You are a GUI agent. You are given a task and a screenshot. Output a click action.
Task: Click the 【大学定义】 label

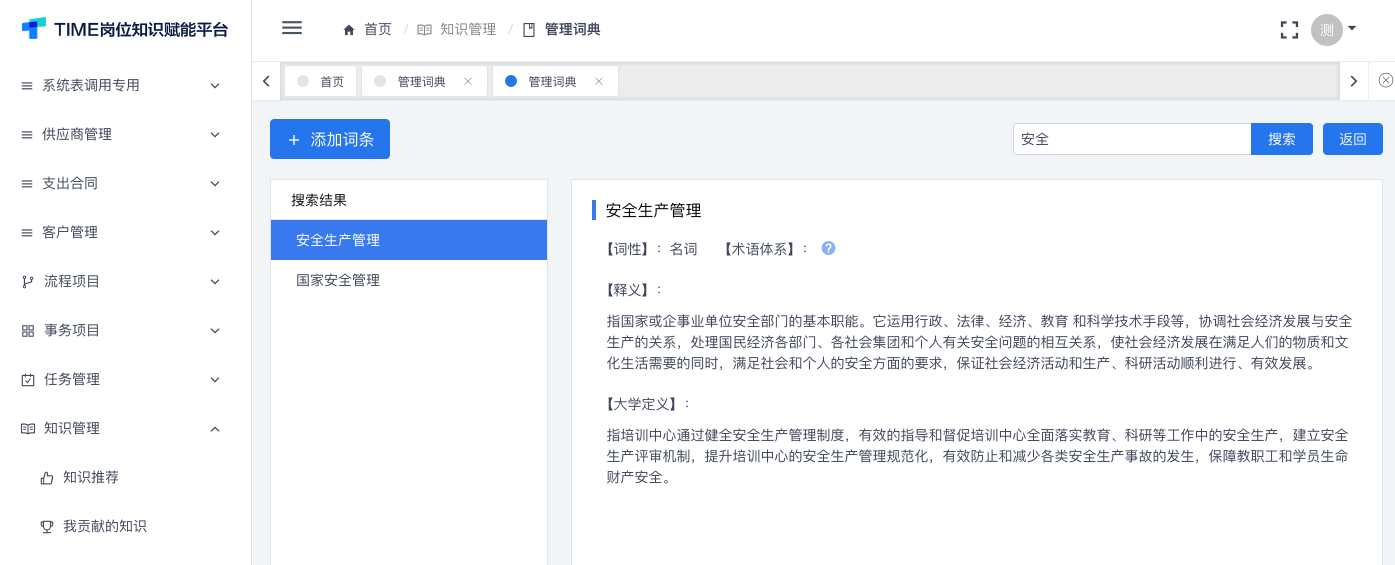[x=648, y=404]
